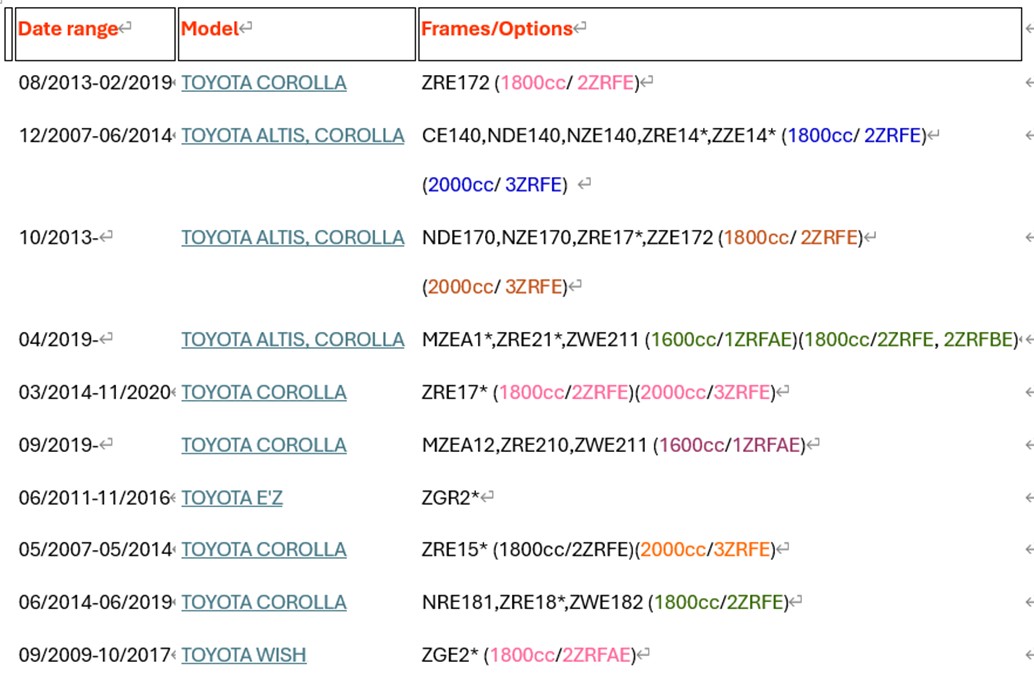The image size is (1034, 674).
Task: Open TOYOTA COROLLA link dated 09/2019-
Action: coord(264,445)
